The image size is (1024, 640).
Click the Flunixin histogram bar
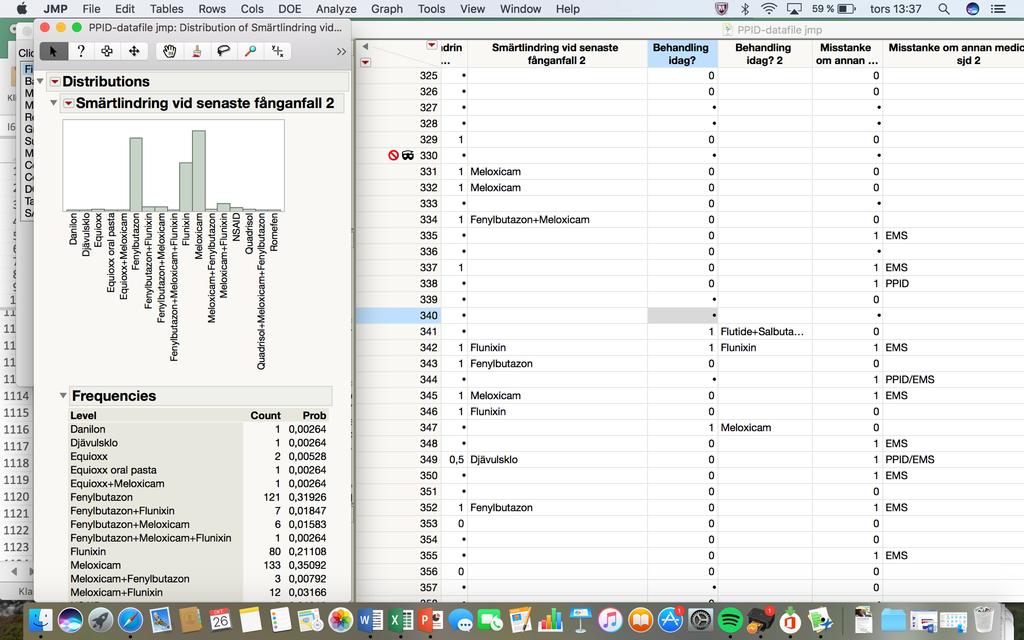186,187
